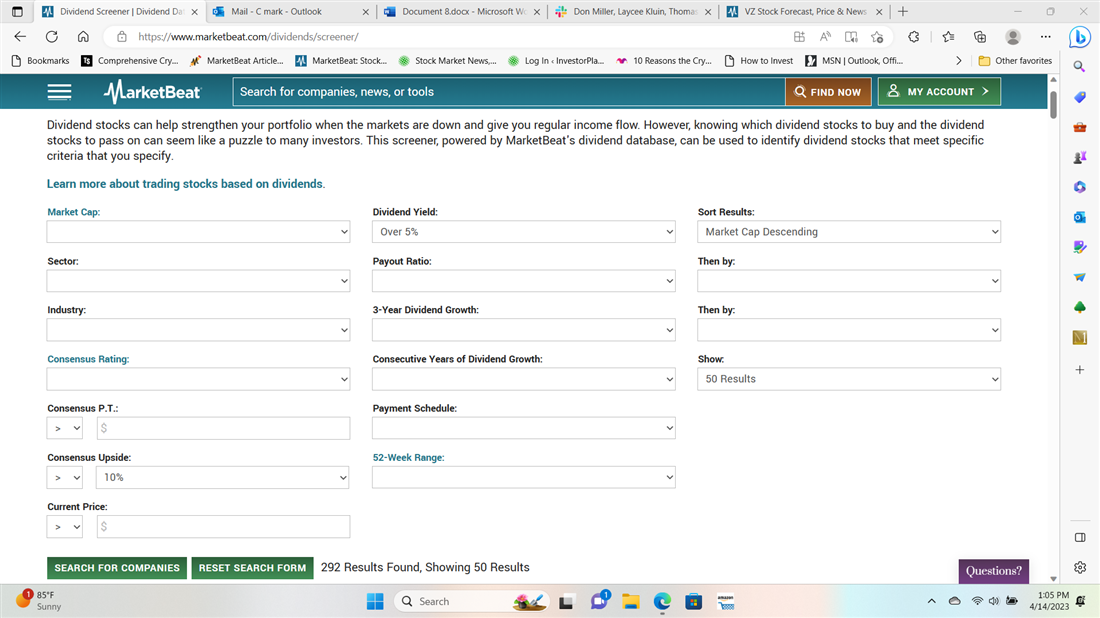The image size is (1100, 618).
Task: Click the browser refresh icon
Action: pyautogui.click(x=52, y=36)
